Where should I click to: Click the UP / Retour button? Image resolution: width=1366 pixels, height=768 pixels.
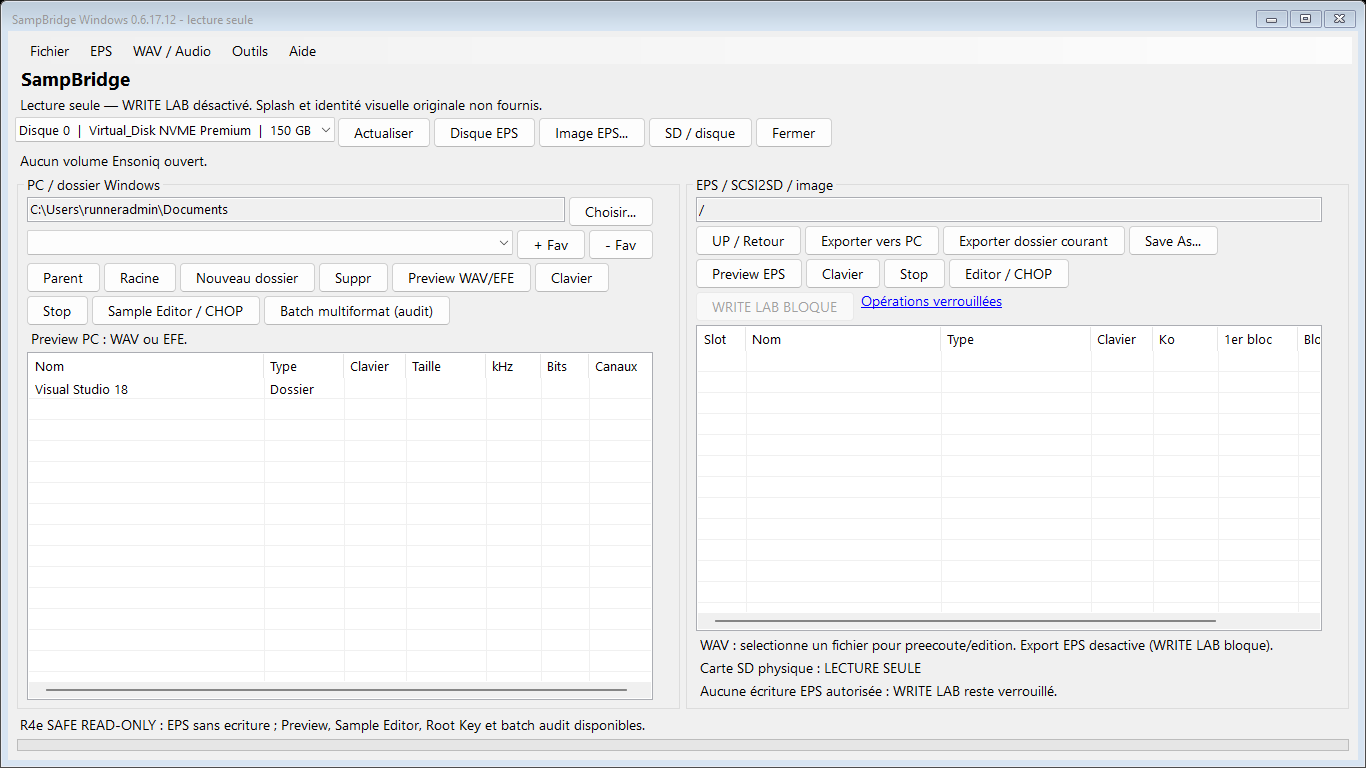pyautogui.click(x=748, y=241)
